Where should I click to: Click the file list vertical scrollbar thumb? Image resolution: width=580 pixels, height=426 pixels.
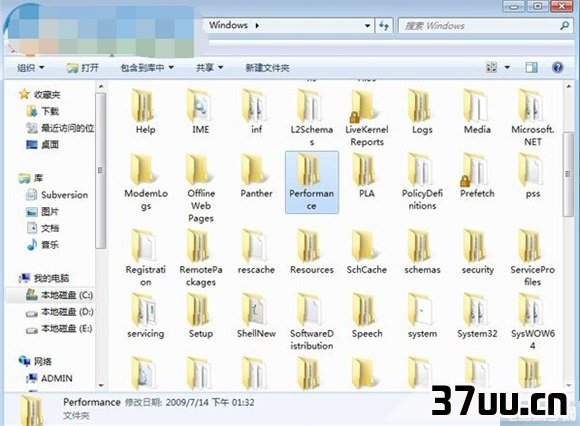pos(568,174)
